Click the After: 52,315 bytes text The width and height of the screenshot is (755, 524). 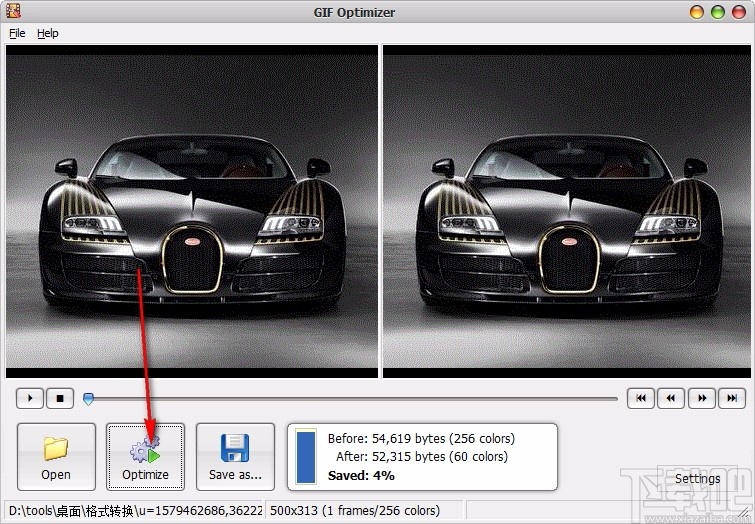[422, 456]
